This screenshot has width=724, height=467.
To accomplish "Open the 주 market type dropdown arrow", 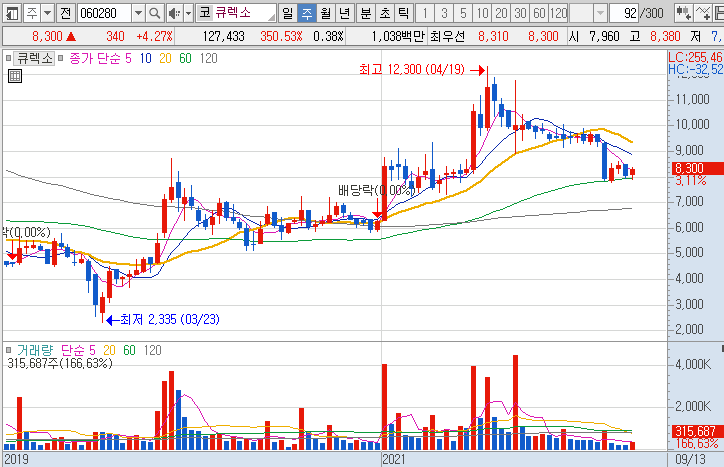I will coord(47,13).
